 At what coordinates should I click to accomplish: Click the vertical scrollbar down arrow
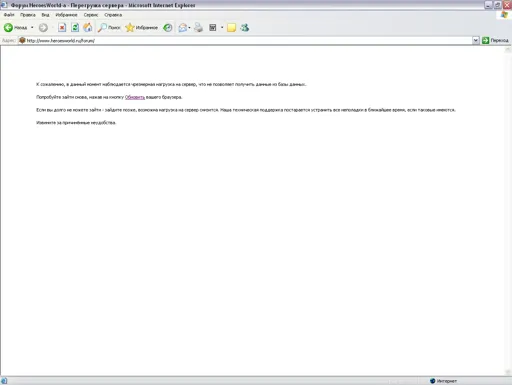click(508, 372)
